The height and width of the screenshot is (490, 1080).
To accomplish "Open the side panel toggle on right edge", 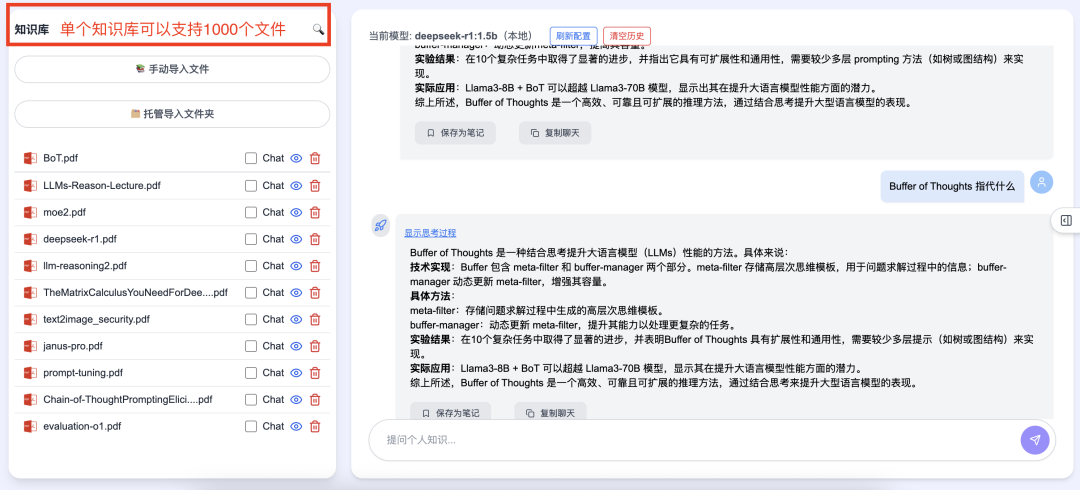I will coord(1066,220).
